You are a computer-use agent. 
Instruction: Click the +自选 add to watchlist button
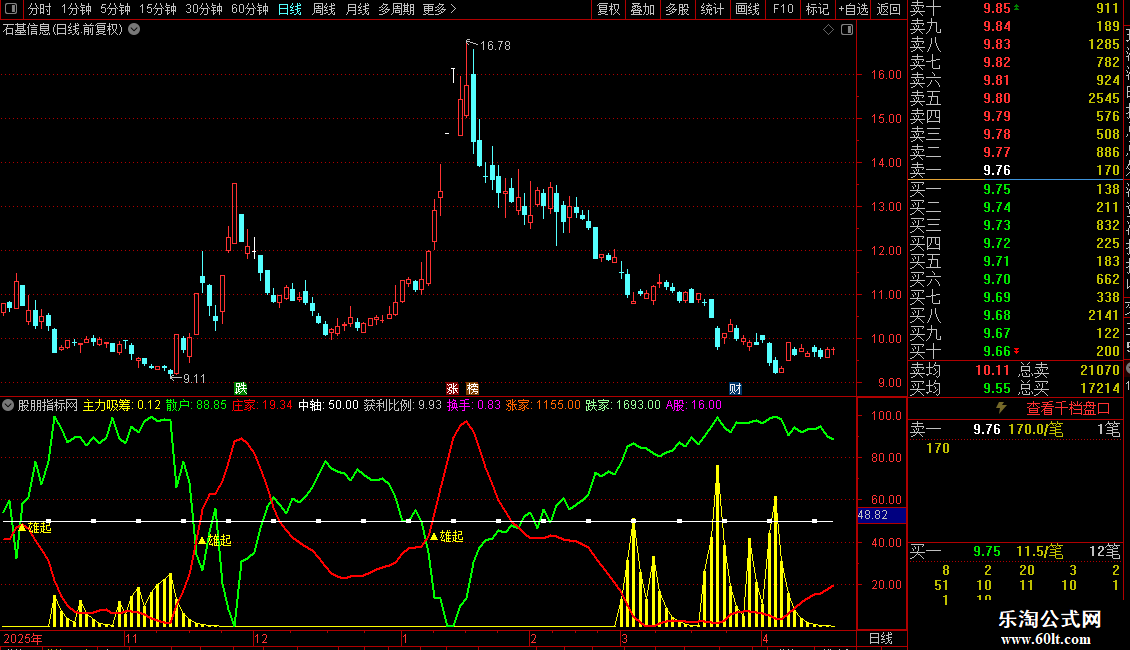(852, 9)
